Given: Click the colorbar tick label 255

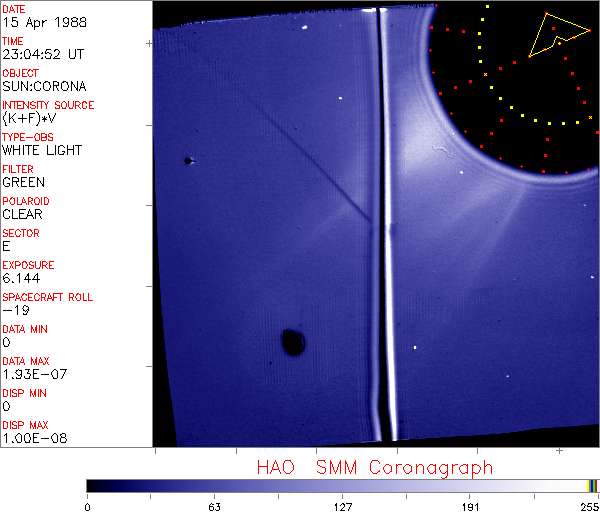Looking at the screenshot, I should pos(590,507).
